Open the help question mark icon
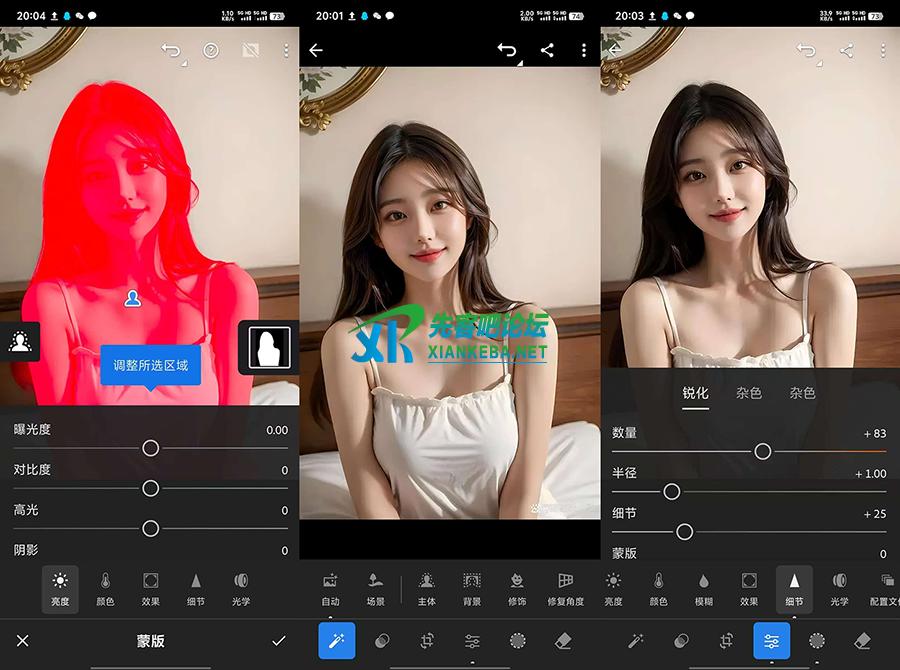 click(x=211, y=50)
